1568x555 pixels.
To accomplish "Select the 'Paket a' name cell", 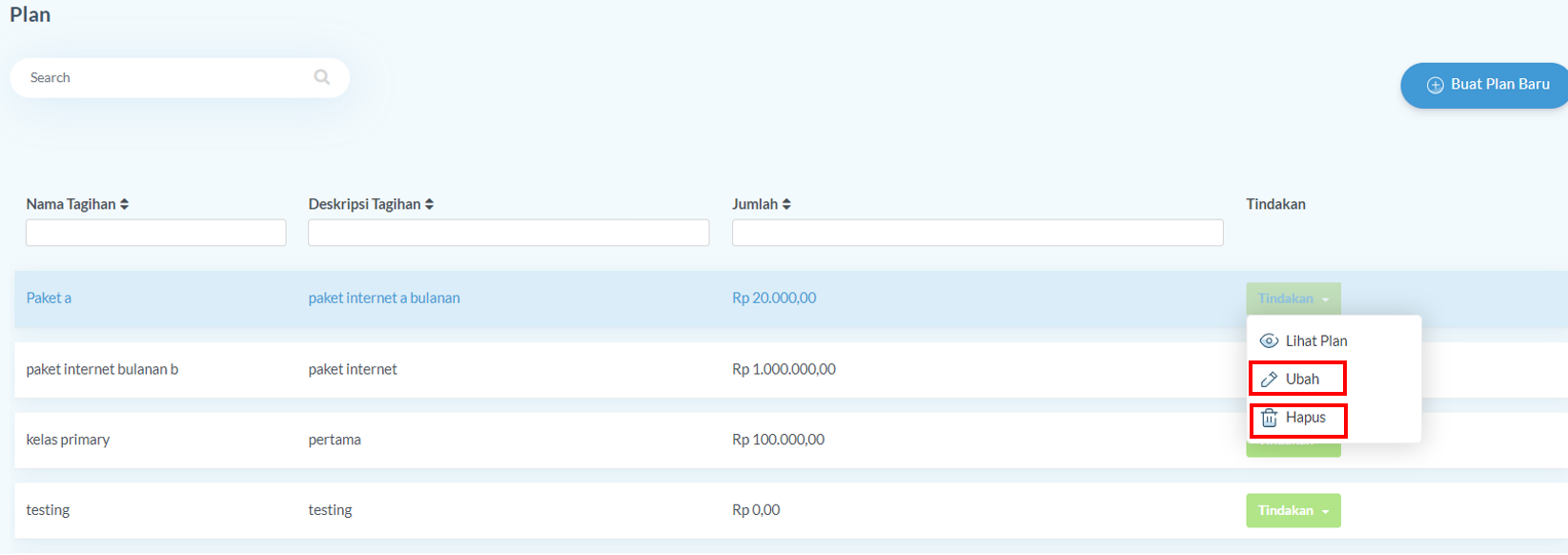I will click(49, 298).
